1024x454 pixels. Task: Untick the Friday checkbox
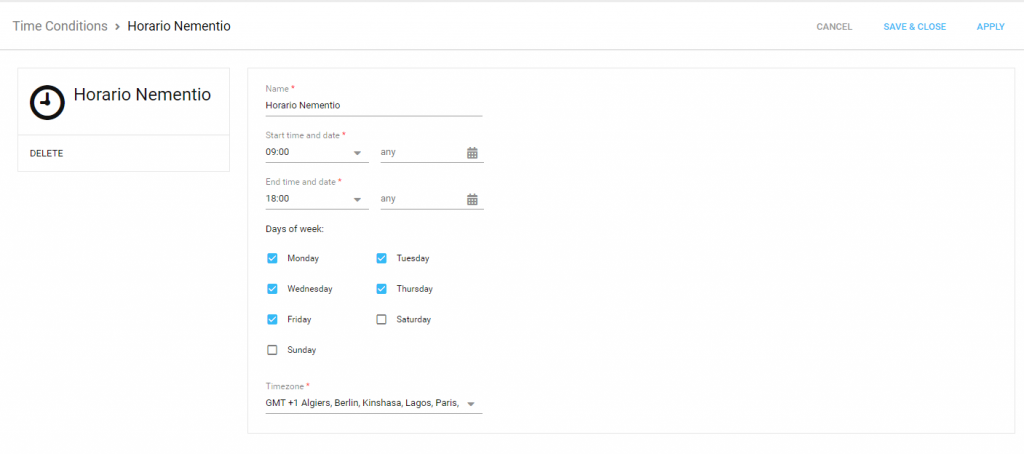pos(272,320)
